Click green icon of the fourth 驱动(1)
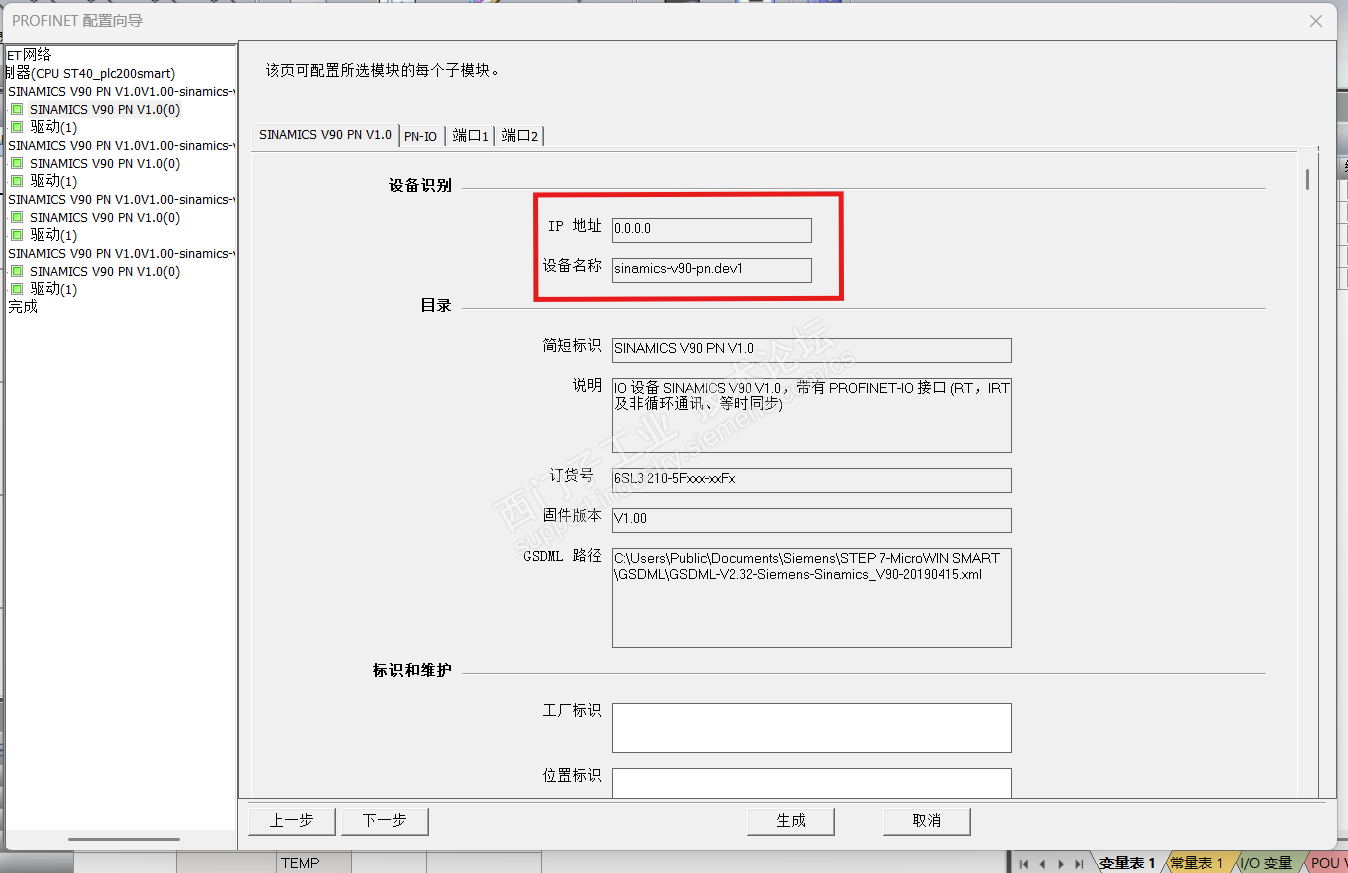Screen dimensions: 1348x873 pyautogui.click(x=17, y=289)
